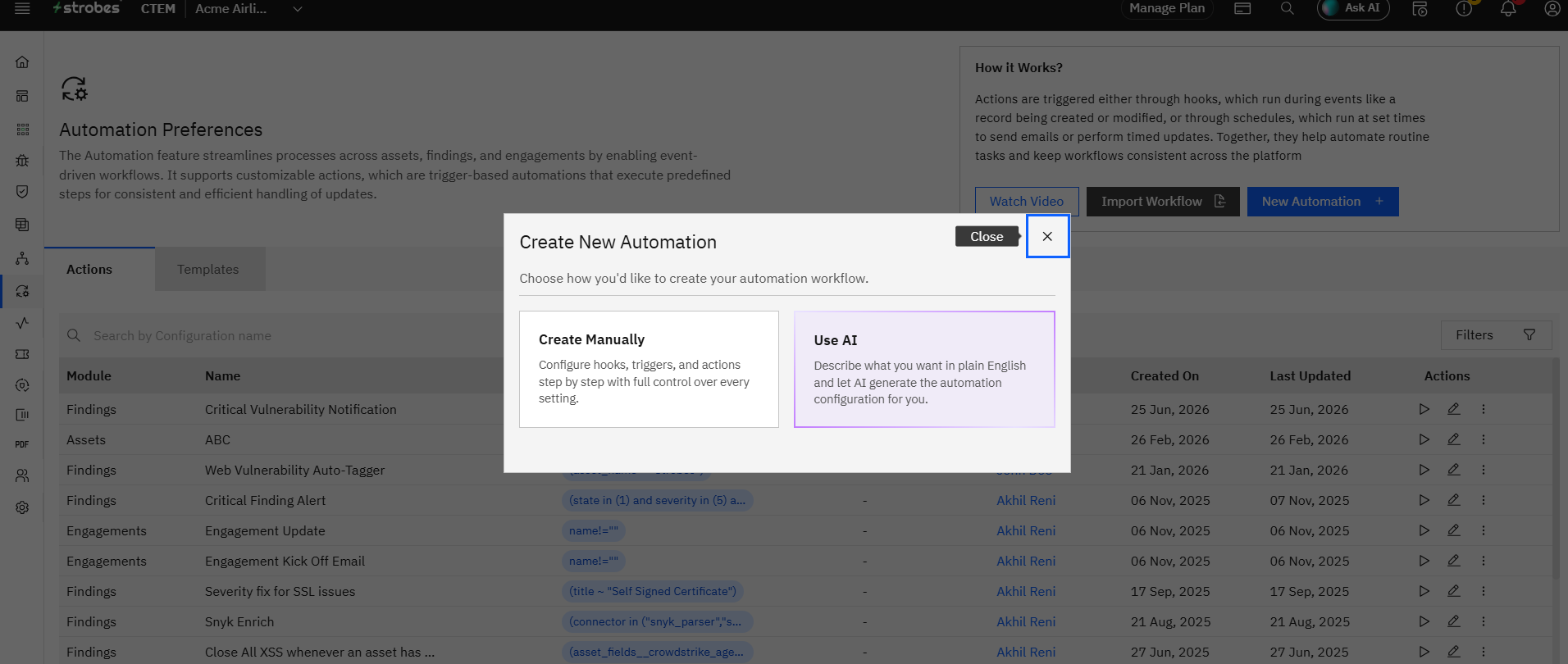Image resolution: width=1568 pixels, height=664 pixels.
Task: Click the Last Updated column header
Action: pyautogui.click(x=1310, y=376)
